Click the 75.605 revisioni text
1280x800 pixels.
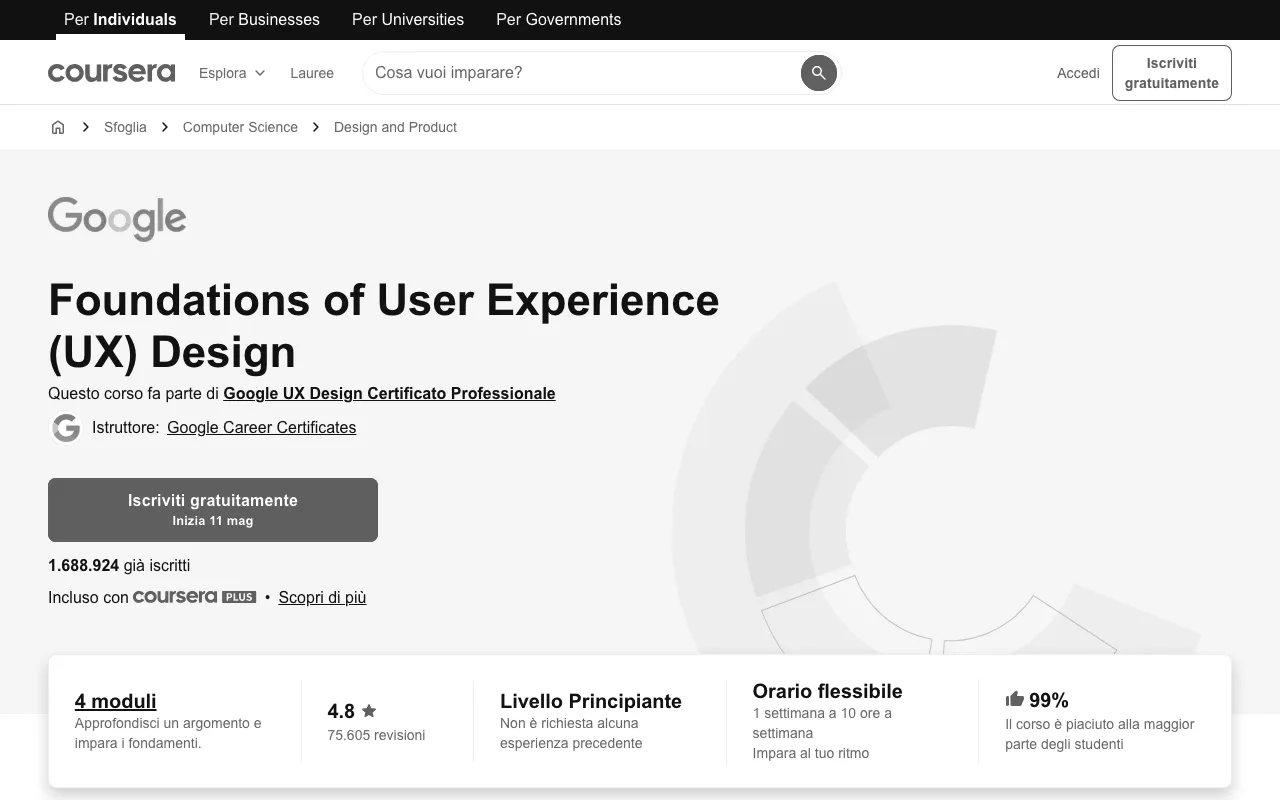[x=376, y=735]
